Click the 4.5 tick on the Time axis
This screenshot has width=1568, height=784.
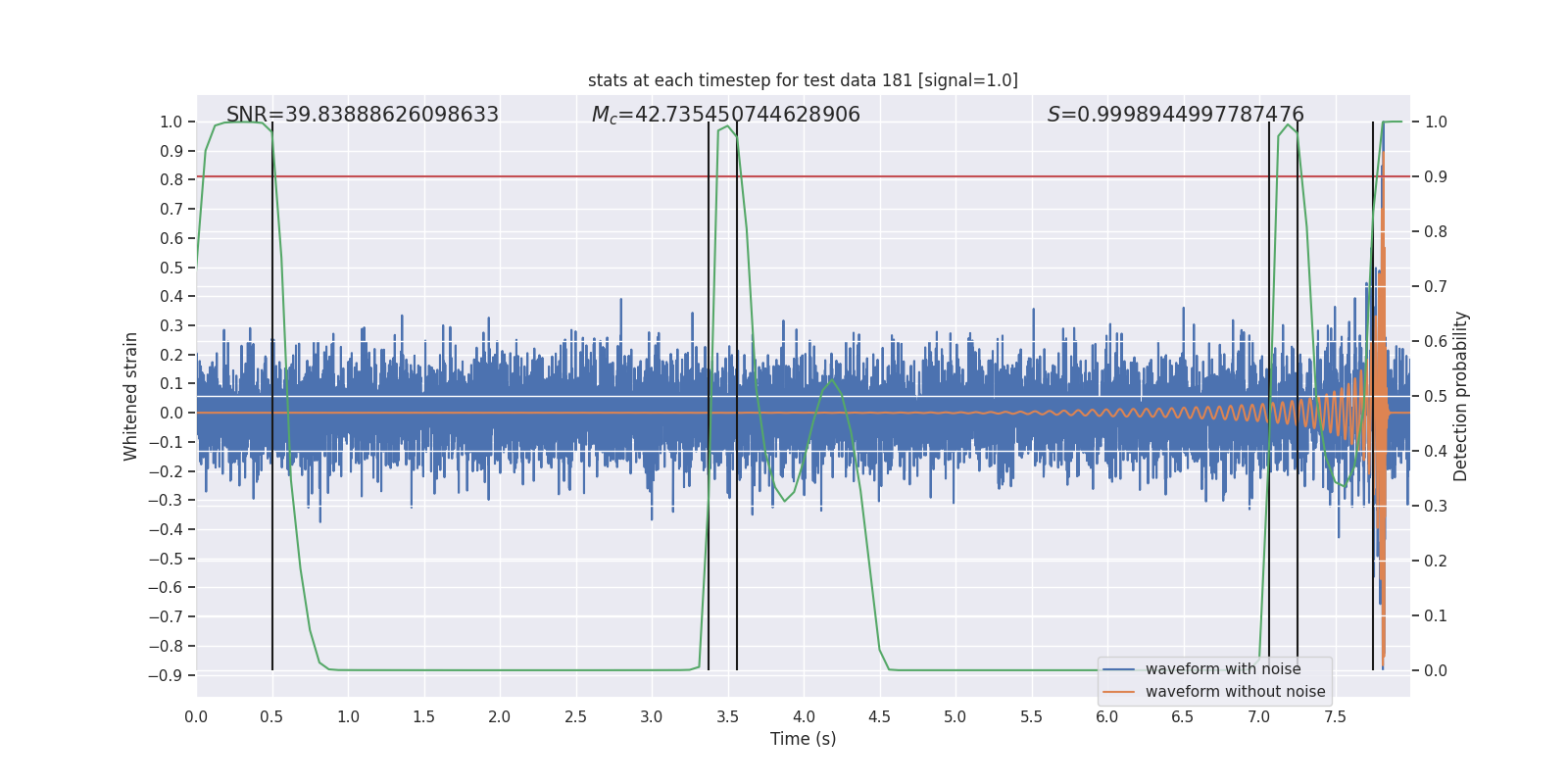880,716
